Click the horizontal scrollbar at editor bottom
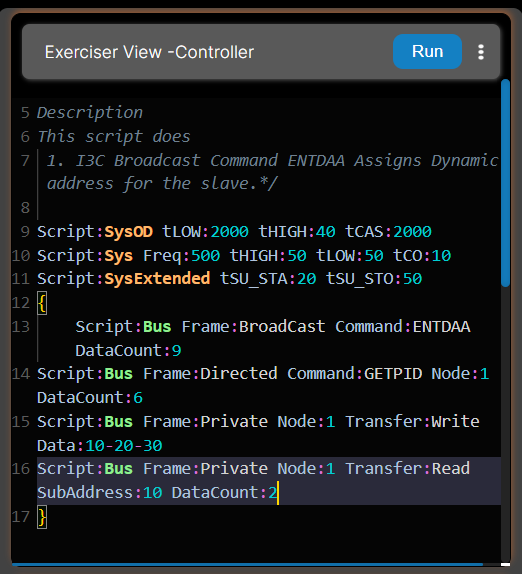 point(247,564)
